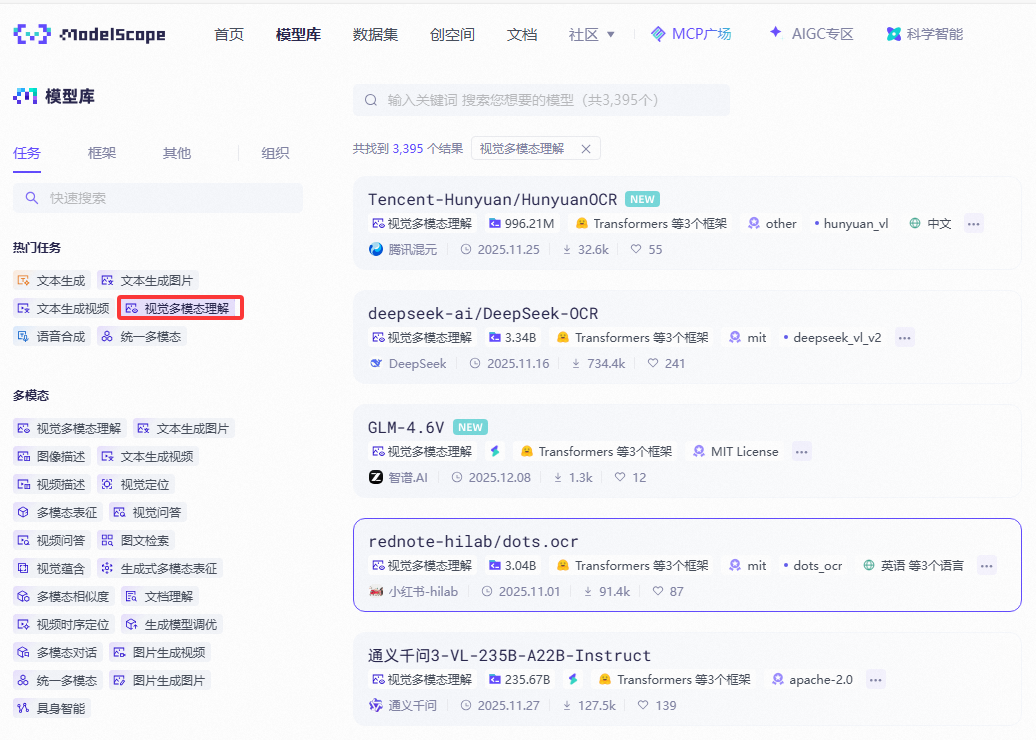This screenshot has height=740, width=1036.
Task: Click the download icon on DeepSeek-OCR card
Action: pos(576,363)
